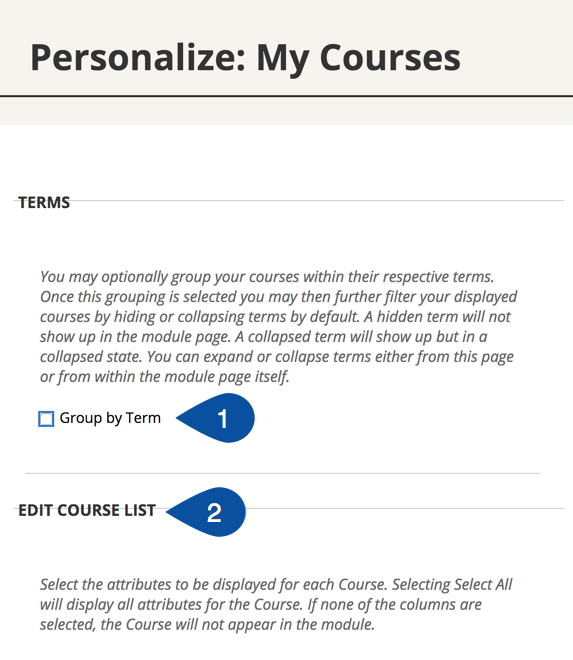Click the TERMS section heading
Screen dimensions: 573x660
[x=44, y=202]
